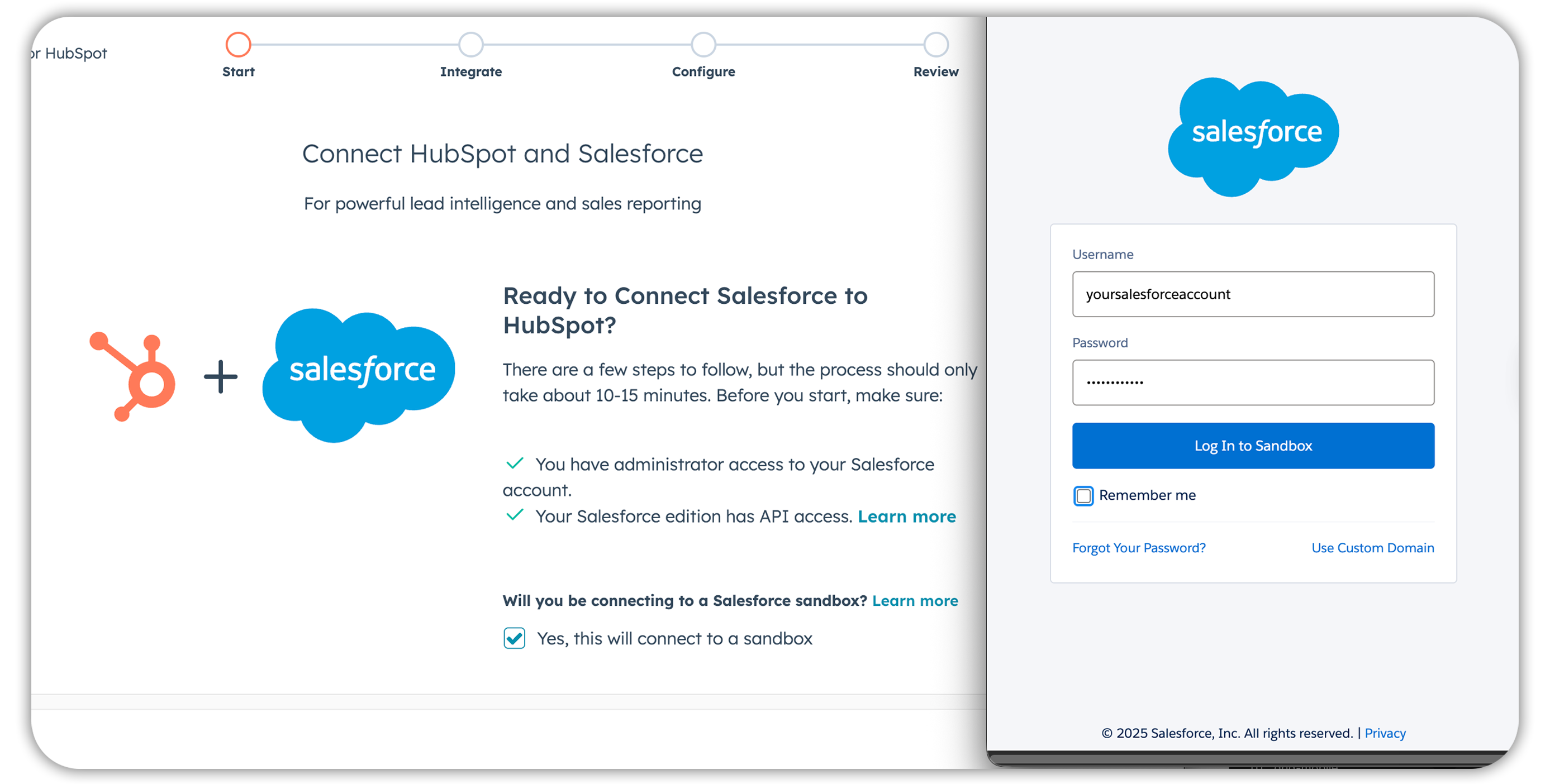
Task: Open the Forgot Your Password link
Action: coord(1139,548)
